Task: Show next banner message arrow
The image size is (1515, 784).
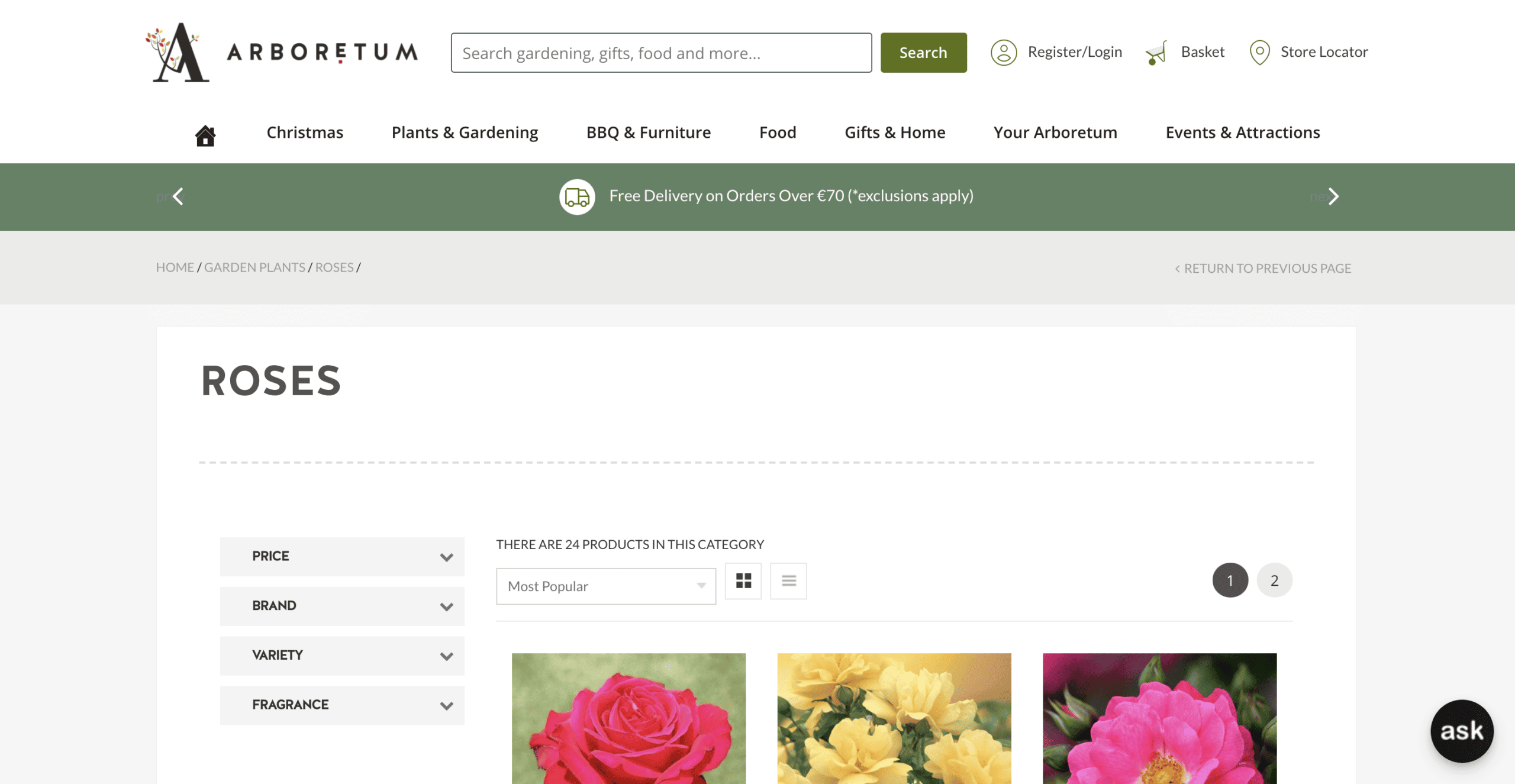Action: coord(1333,196)
